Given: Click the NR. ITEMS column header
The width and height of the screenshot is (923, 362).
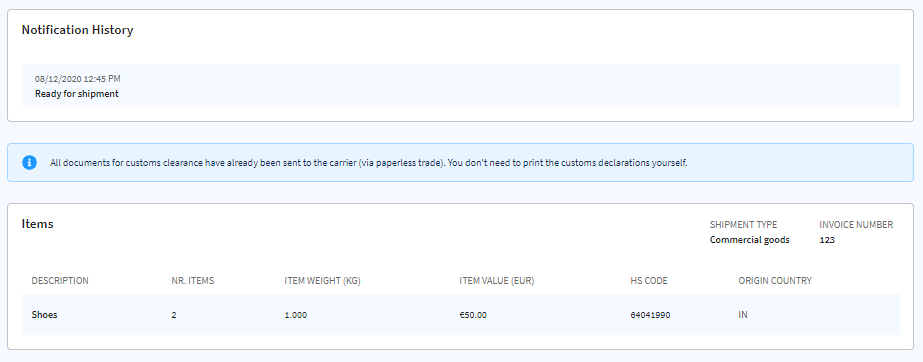Looking at the screenshot, I should 192,281.
